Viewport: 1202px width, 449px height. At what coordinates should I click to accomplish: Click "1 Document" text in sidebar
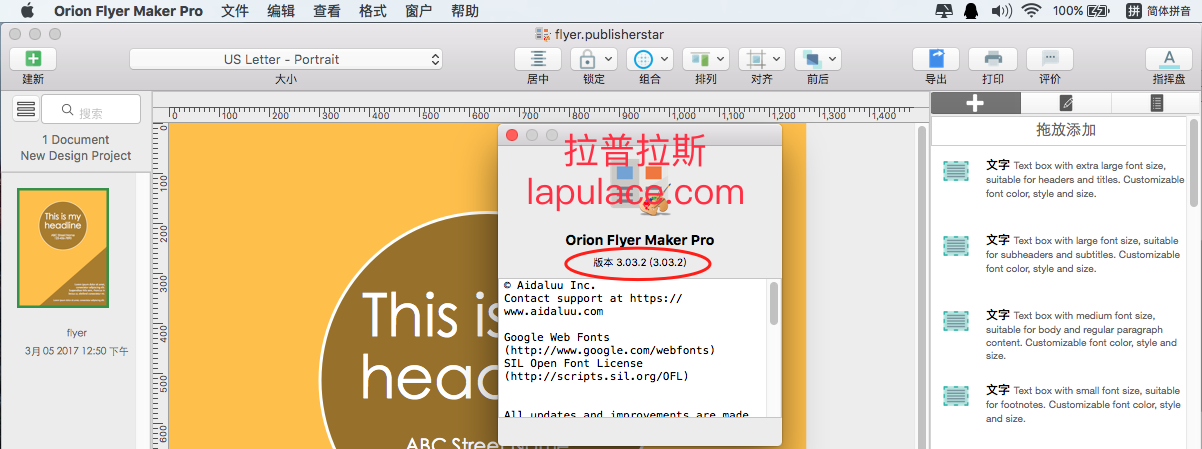pos(75,140)
